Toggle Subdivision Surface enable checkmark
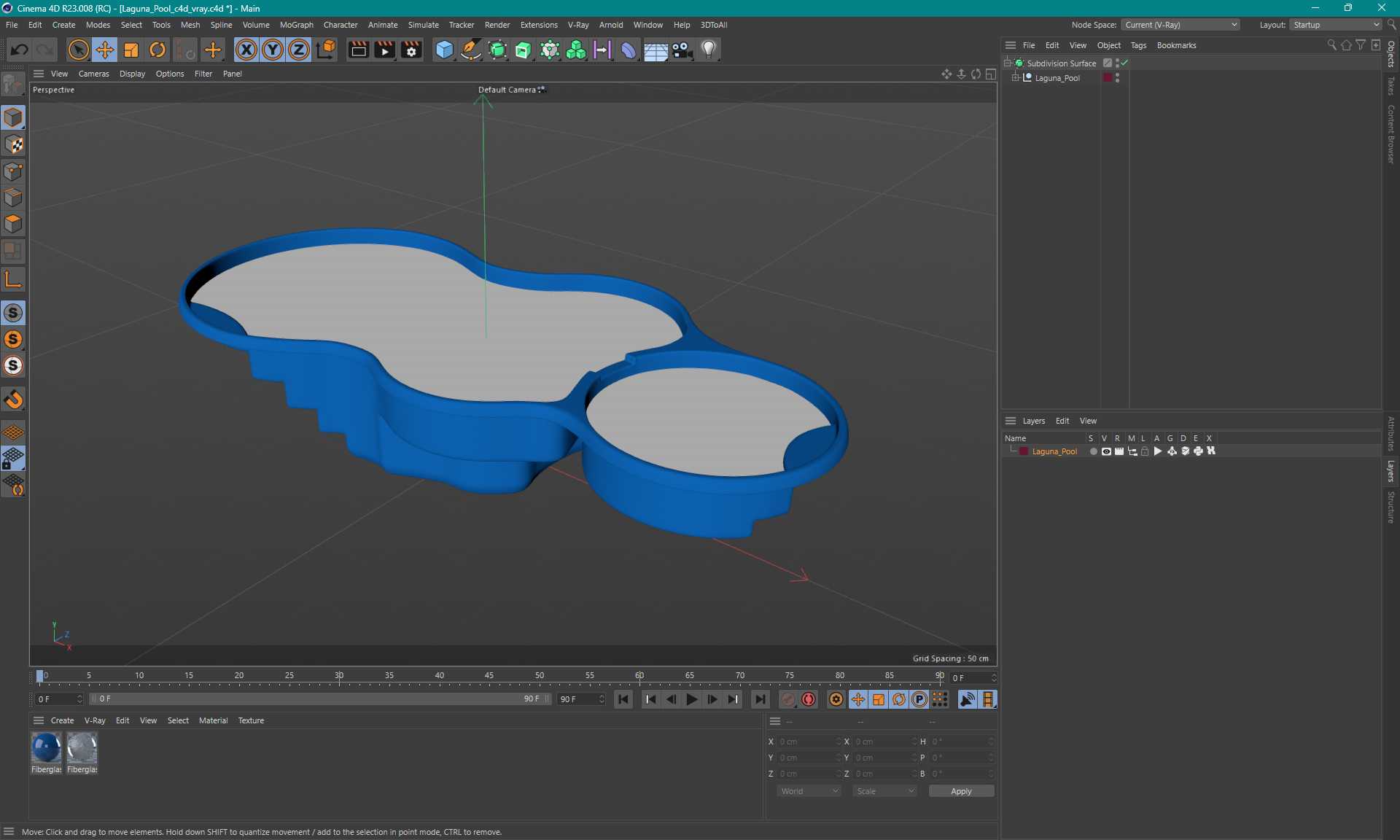The image size is (1400, 840). [x=1124, y=63]
